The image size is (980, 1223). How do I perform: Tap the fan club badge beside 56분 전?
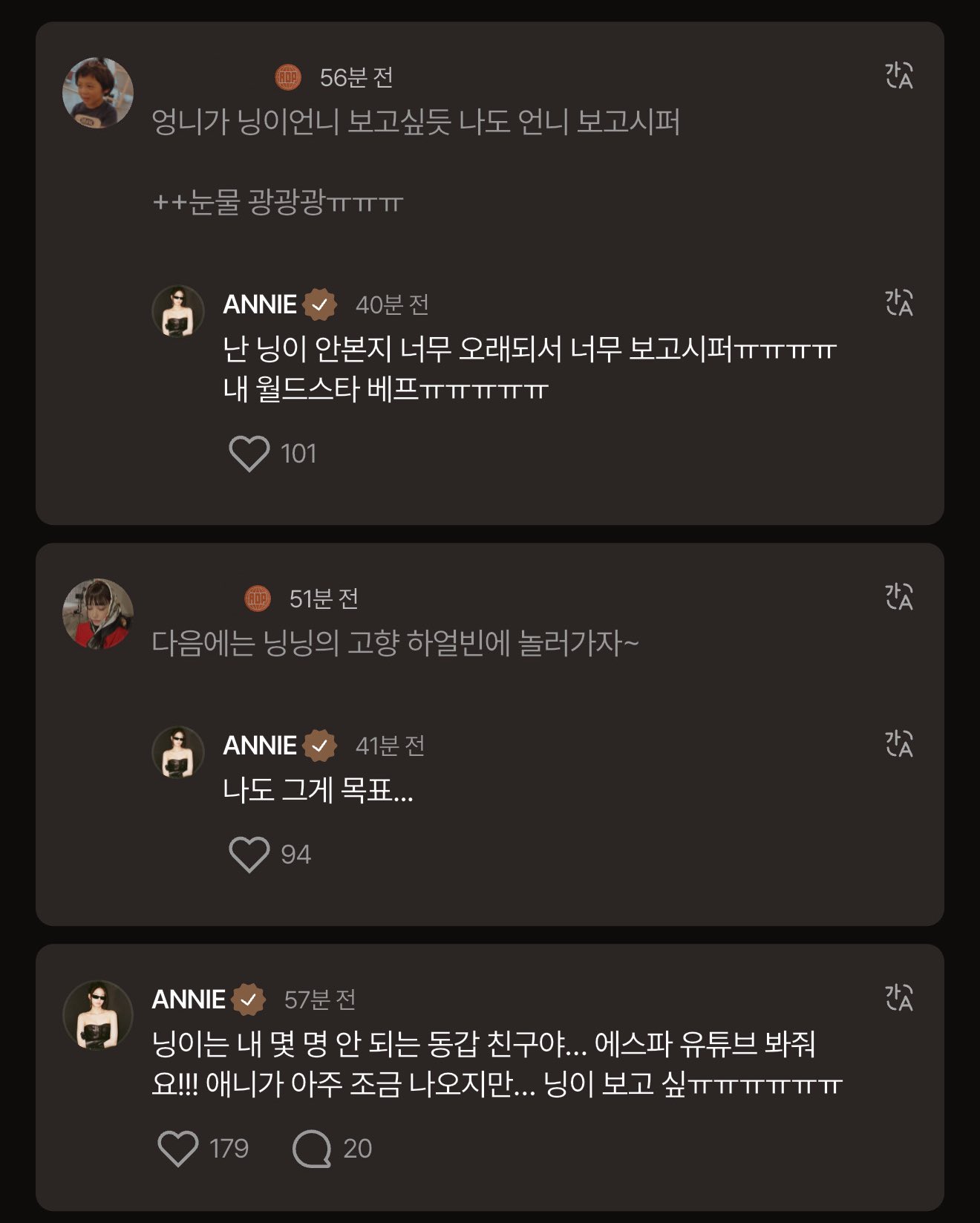[x=288, y=76]
